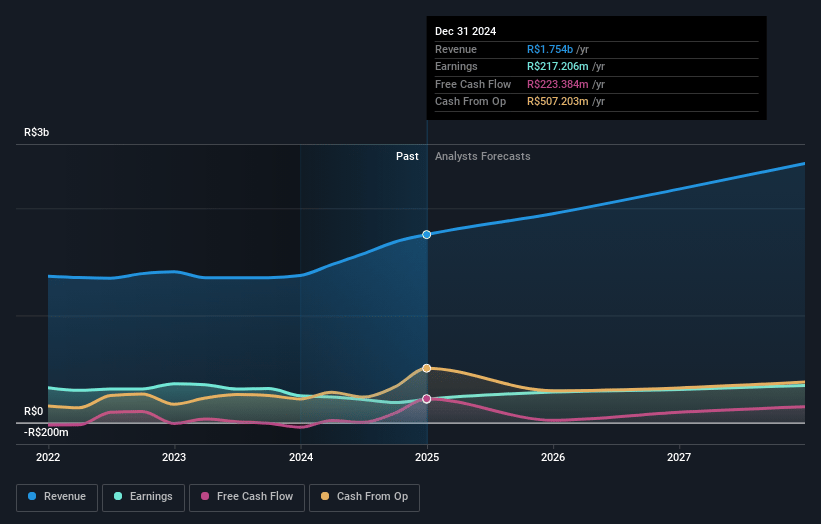Screen dimensions: 821x524
Task: Select the Revenue data point marker at 2025
Action: click(427, 235)
